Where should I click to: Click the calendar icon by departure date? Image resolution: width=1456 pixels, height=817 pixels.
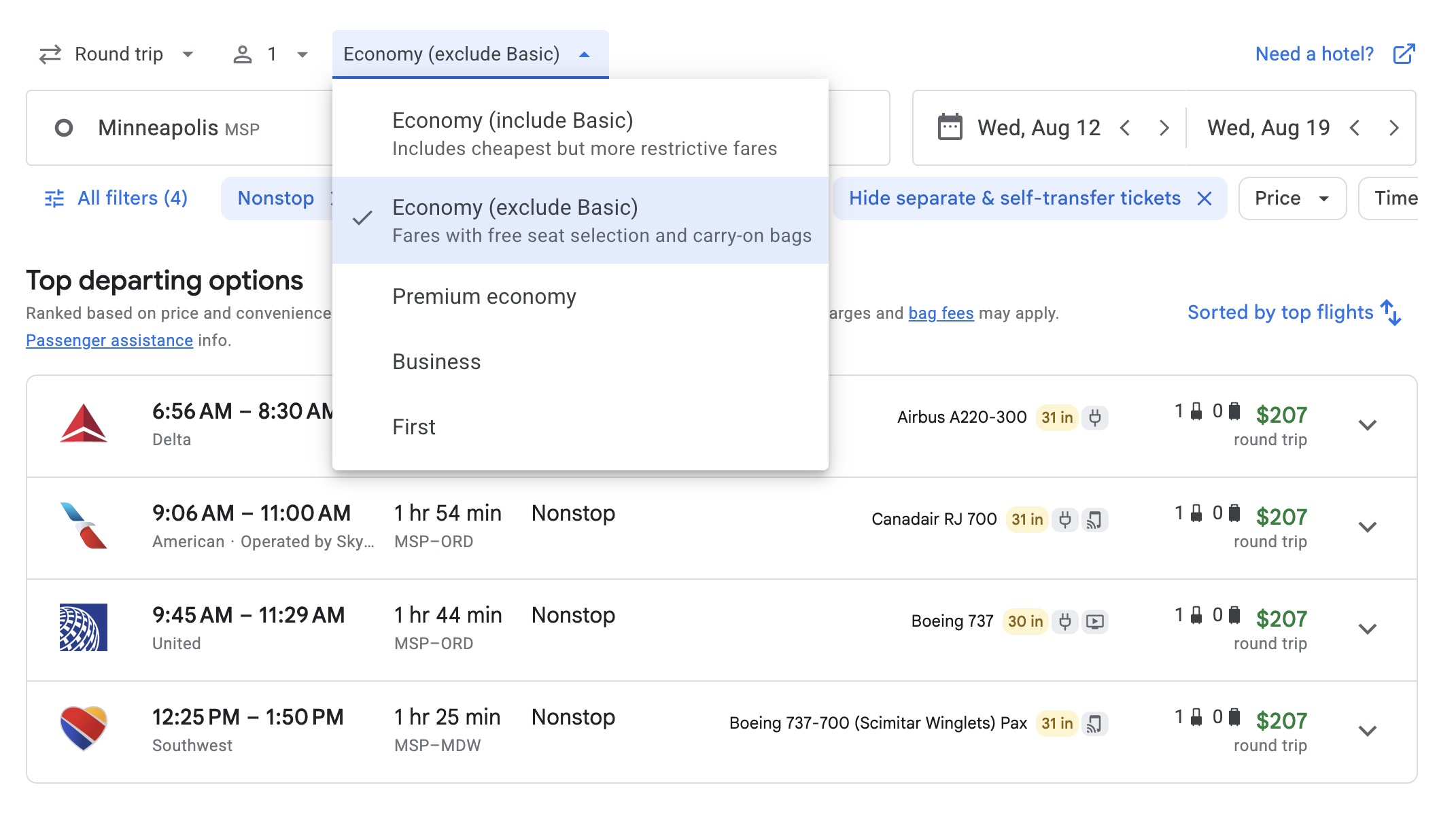(950, 127)
